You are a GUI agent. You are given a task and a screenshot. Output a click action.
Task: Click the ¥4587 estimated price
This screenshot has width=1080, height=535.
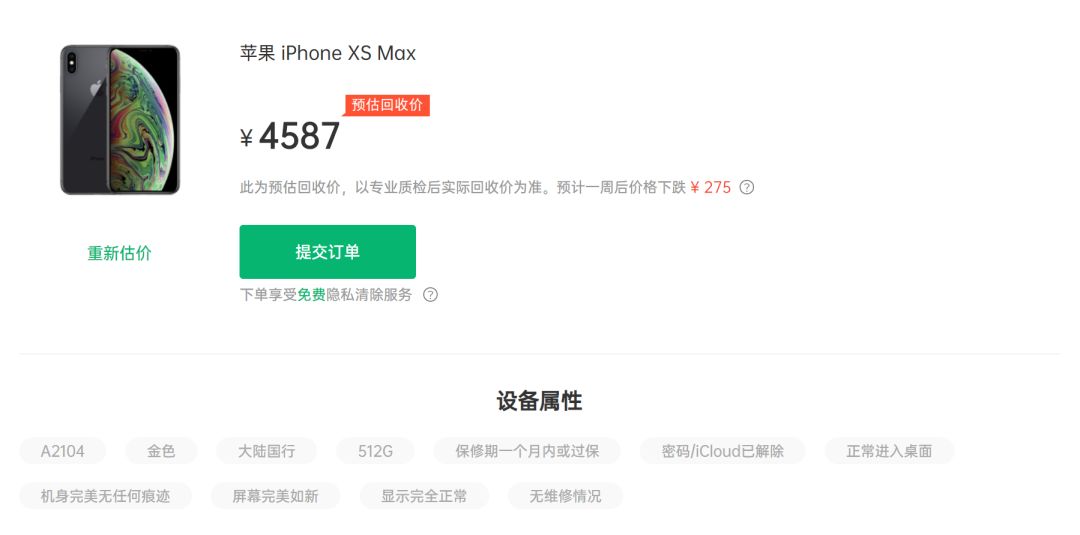pyautogui.click(x=290, y=136)
